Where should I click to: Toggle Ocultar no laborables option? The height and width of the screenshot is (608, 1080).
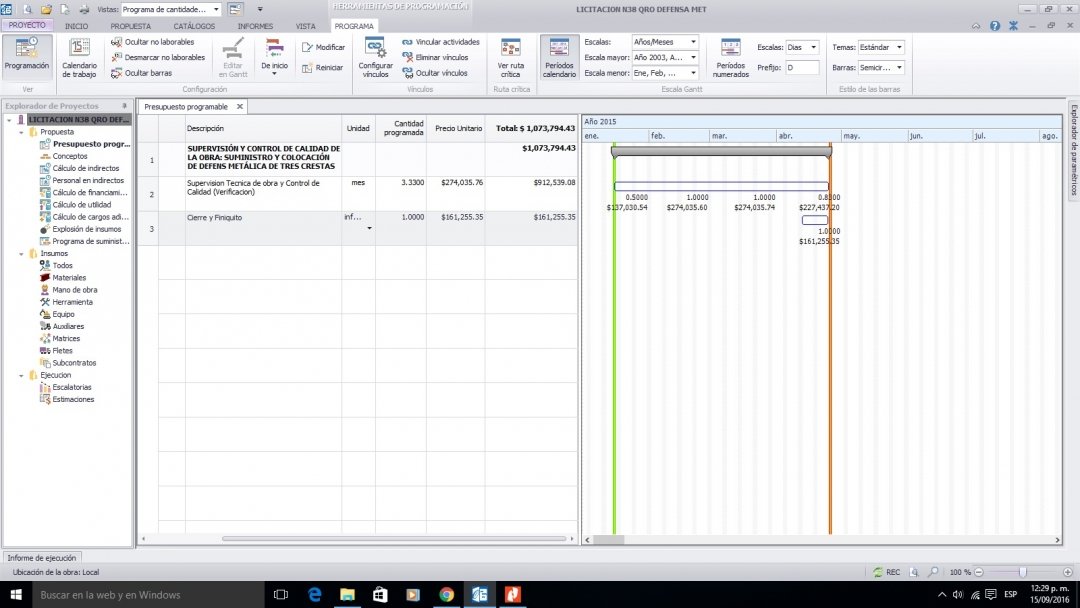point(153,42)
